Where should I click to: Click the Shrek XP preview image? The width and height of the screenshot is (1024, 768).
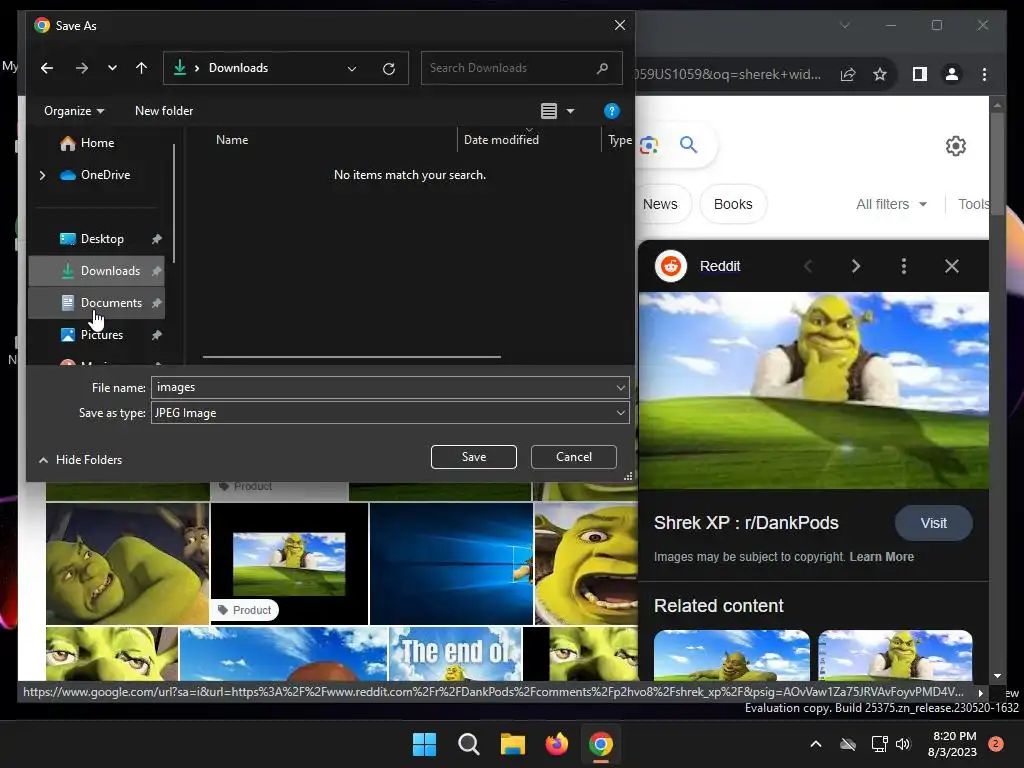click(814, 391)
